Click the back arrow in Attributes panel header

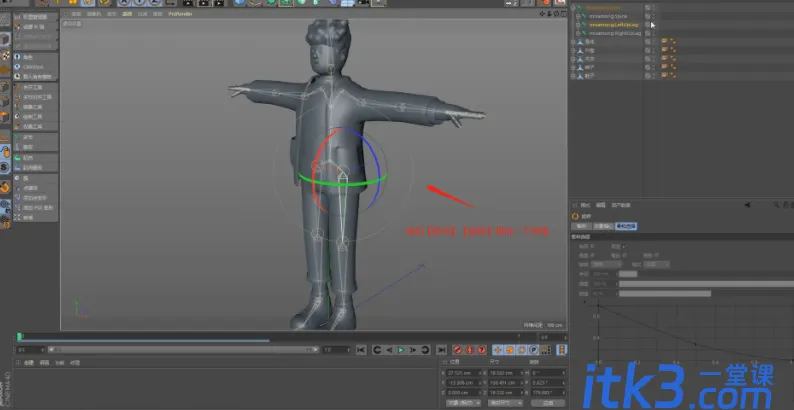coord(747,205)
